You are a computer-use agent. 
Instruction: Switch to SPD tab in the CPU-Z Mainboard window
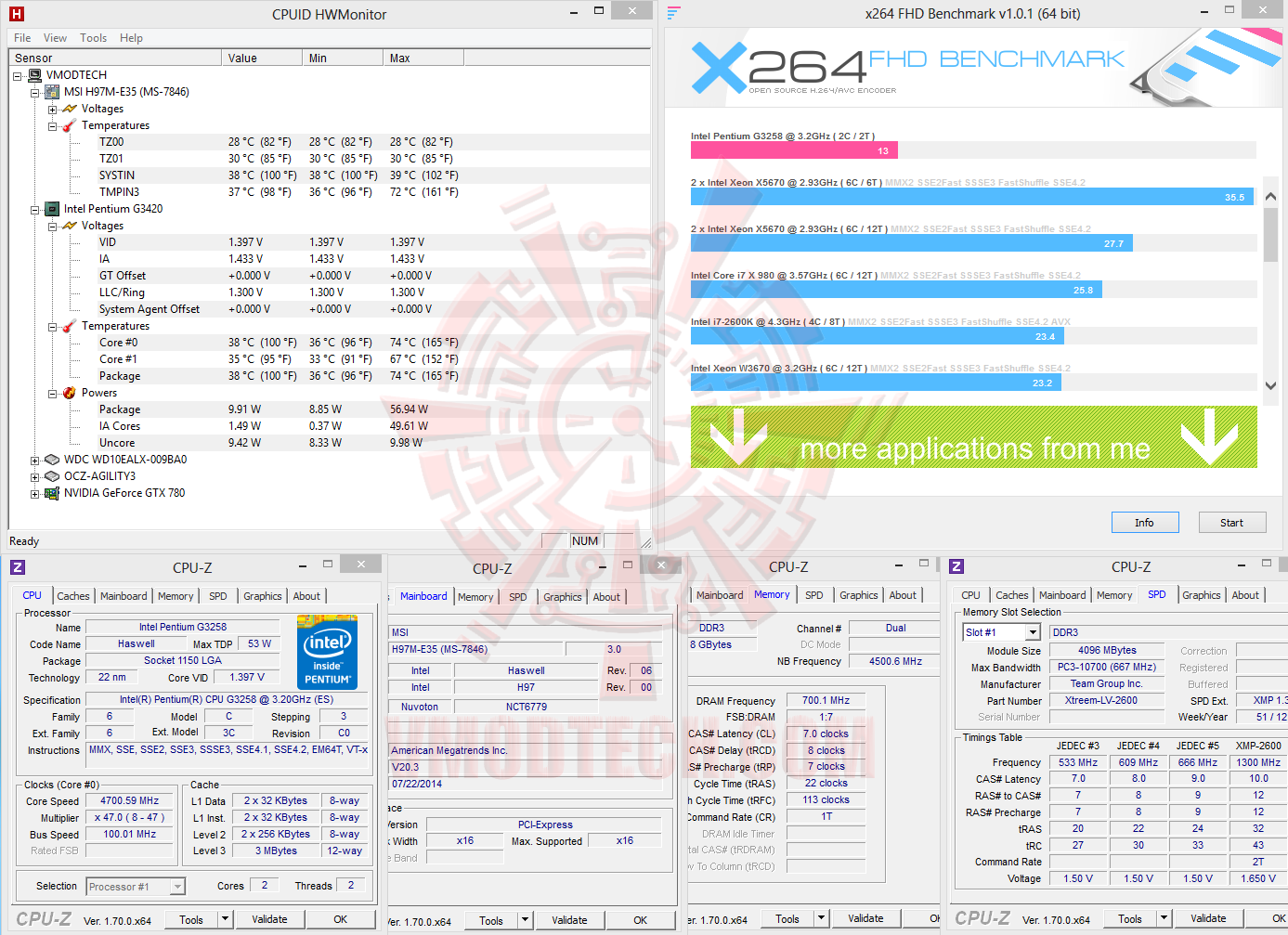[517, 597]
